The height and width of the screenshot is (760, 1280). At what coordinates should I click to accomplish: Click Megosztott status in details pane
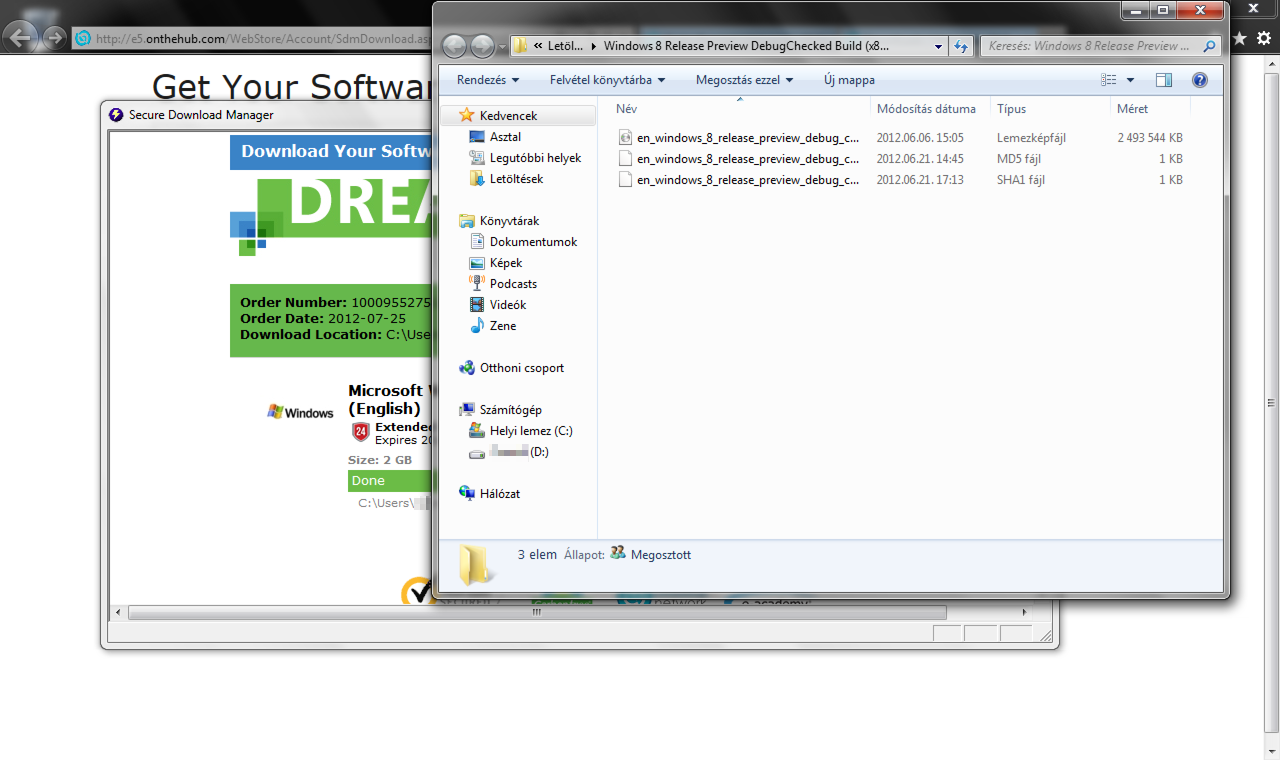coord(660,554)
